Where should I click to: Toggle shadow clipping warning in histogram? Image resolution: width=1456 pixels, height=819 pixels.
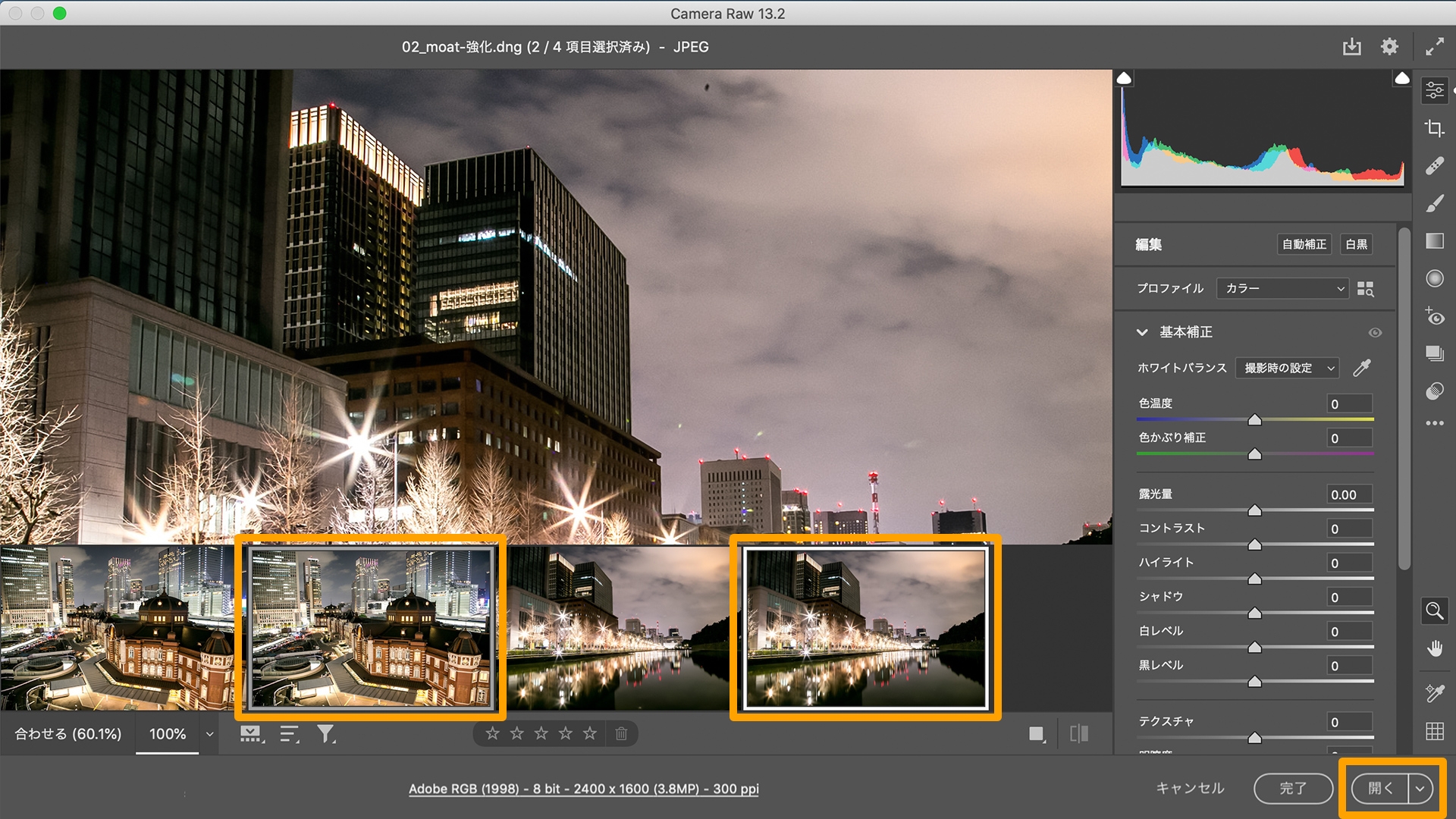[1124, 78]
